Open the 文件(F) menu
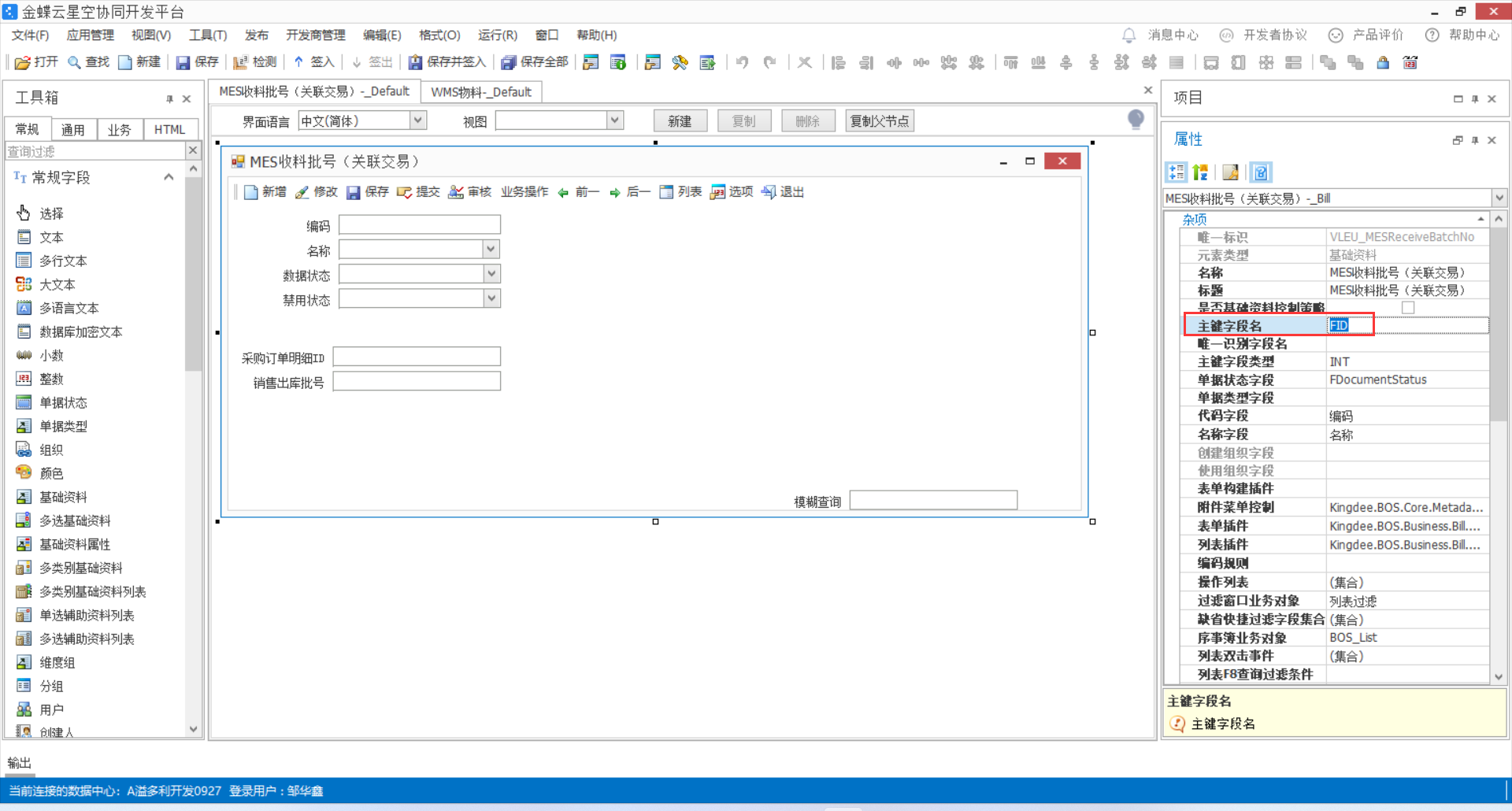 click(x=30, y=35)
